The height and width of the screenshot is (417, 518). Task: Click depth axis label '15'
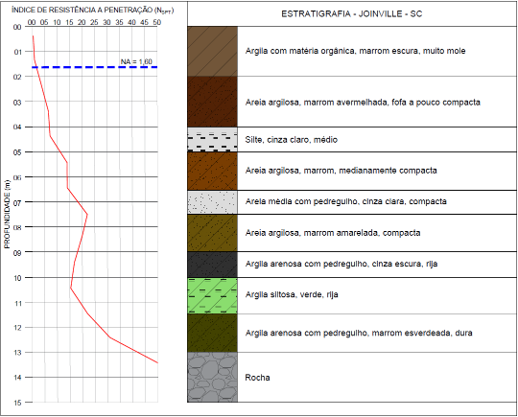[x=17, y=403]
